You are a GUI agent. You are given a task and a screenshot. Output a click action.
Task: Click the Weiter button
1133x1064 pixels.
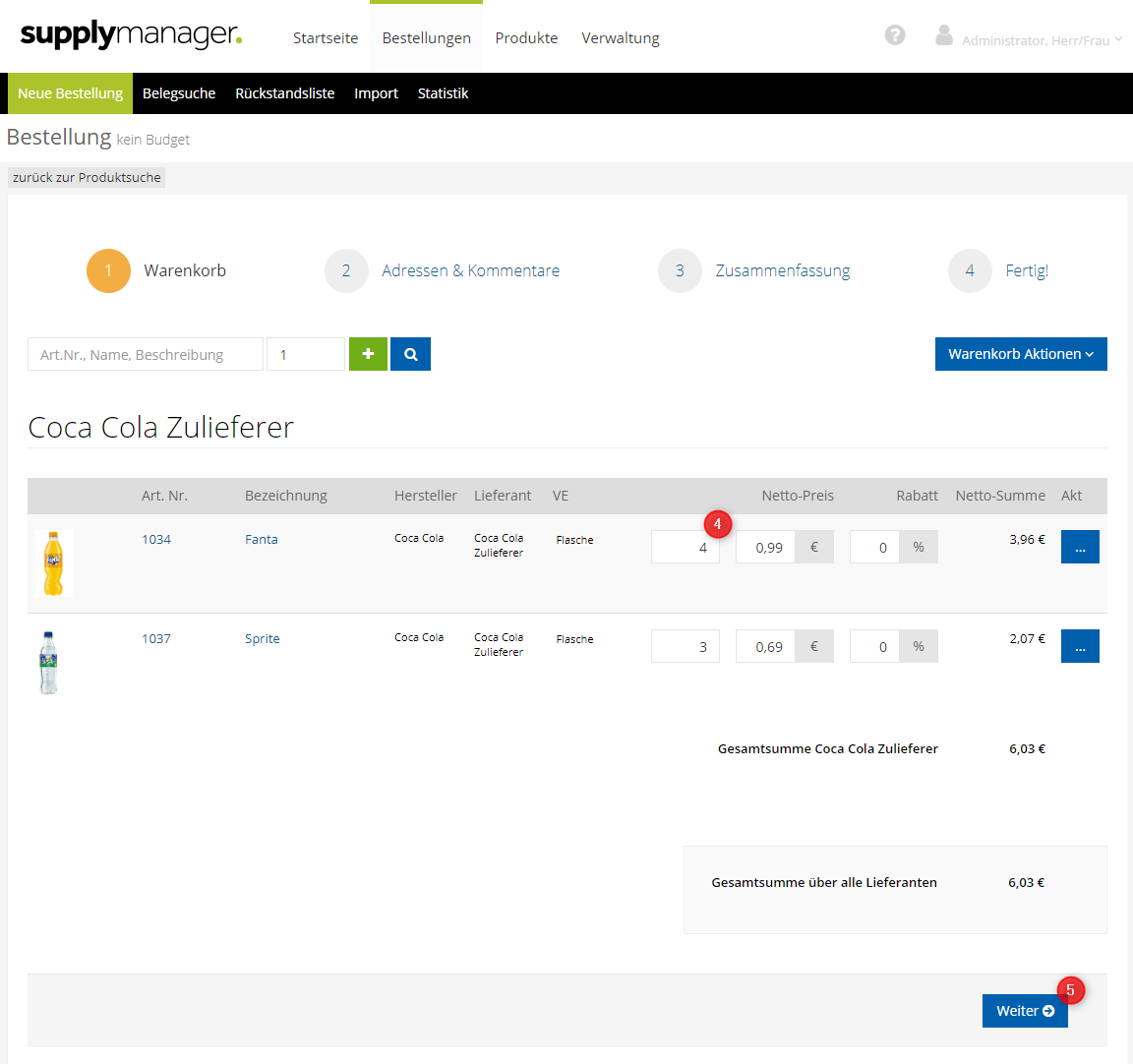1024,1011
